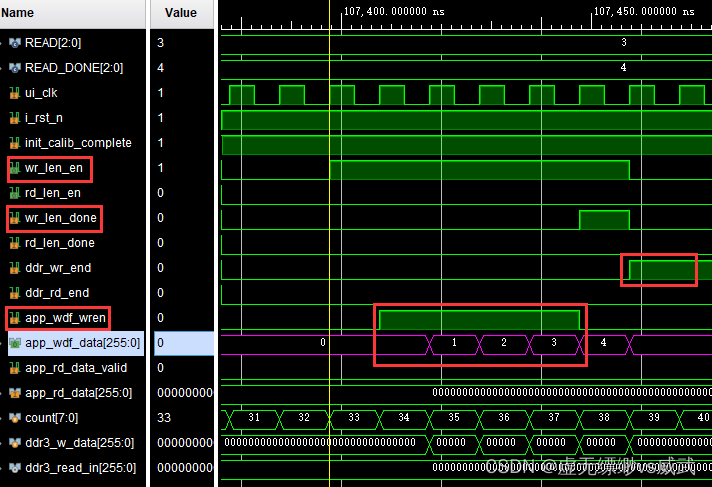This screenshot has height=487, width=712.
Task: Select the wr_len_done signal name
Action: (61, 218)
